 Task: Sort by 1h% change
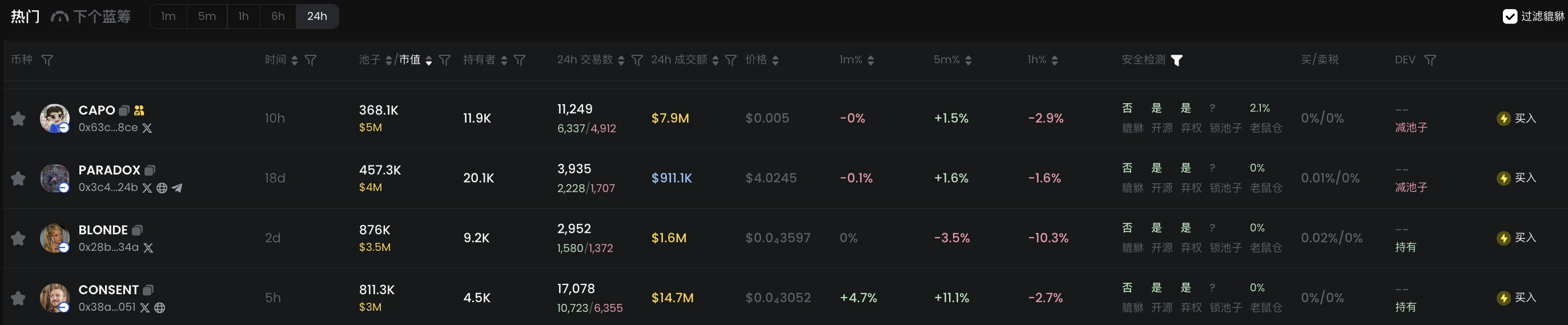[1055, 60]
